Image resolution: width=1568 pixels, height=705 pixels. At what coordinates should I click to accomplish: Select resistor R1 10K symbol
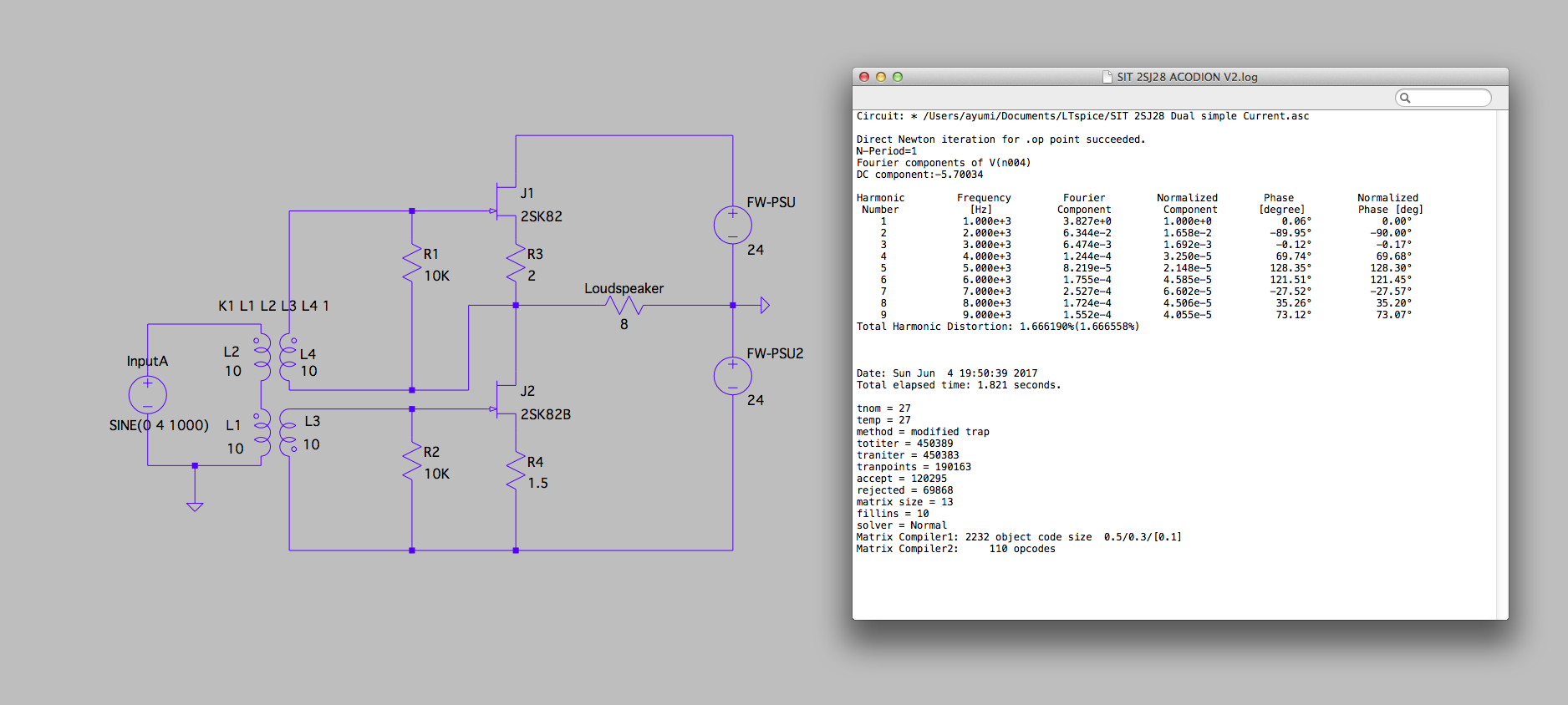coord(412,262)
